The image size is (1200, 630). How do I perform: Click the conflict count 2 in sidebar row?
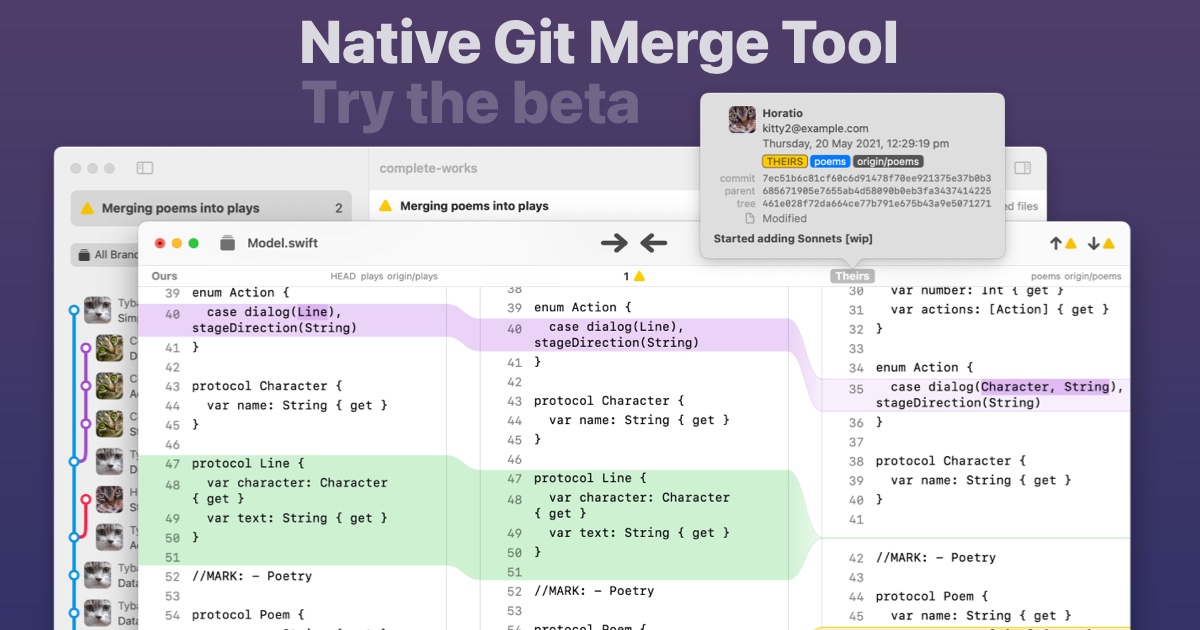point(338,208)
